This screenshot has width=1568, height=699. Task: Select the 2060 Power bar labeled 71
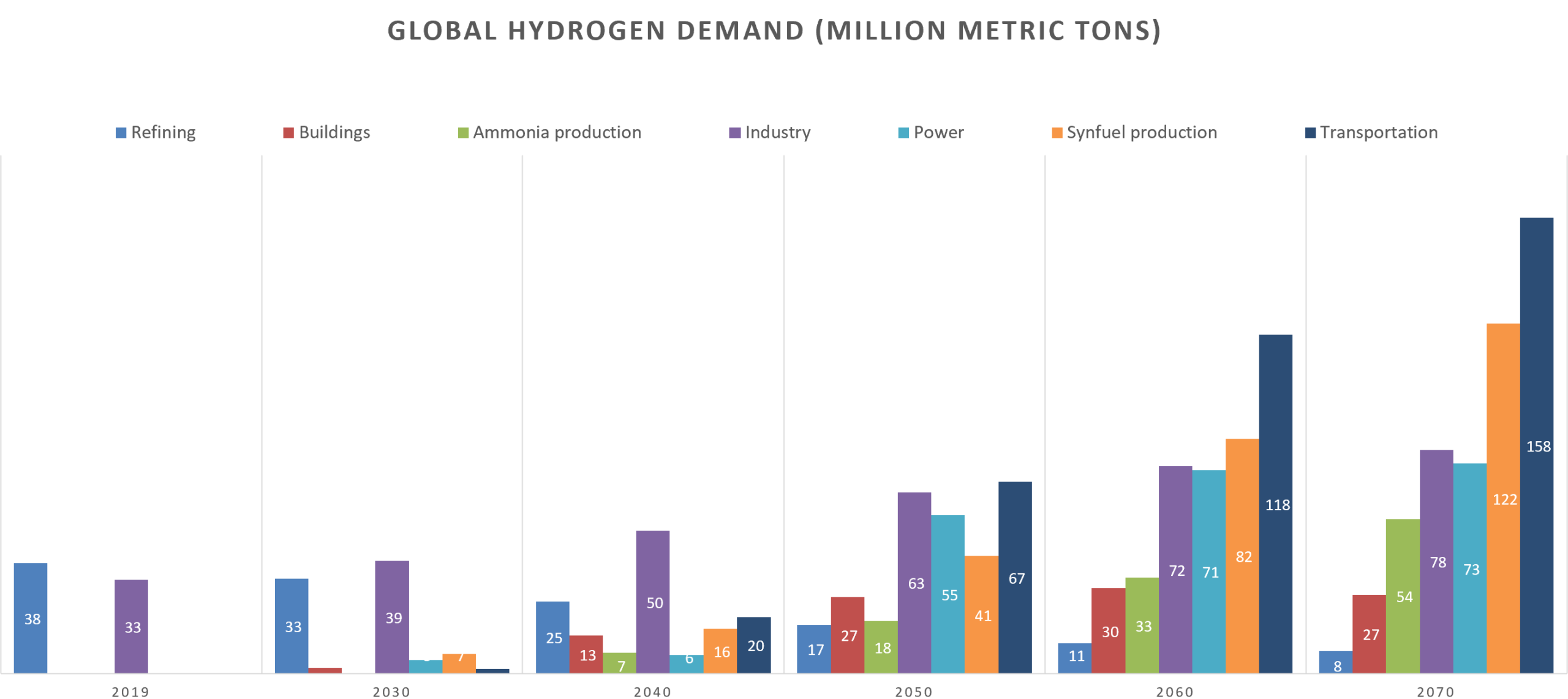1209,572
